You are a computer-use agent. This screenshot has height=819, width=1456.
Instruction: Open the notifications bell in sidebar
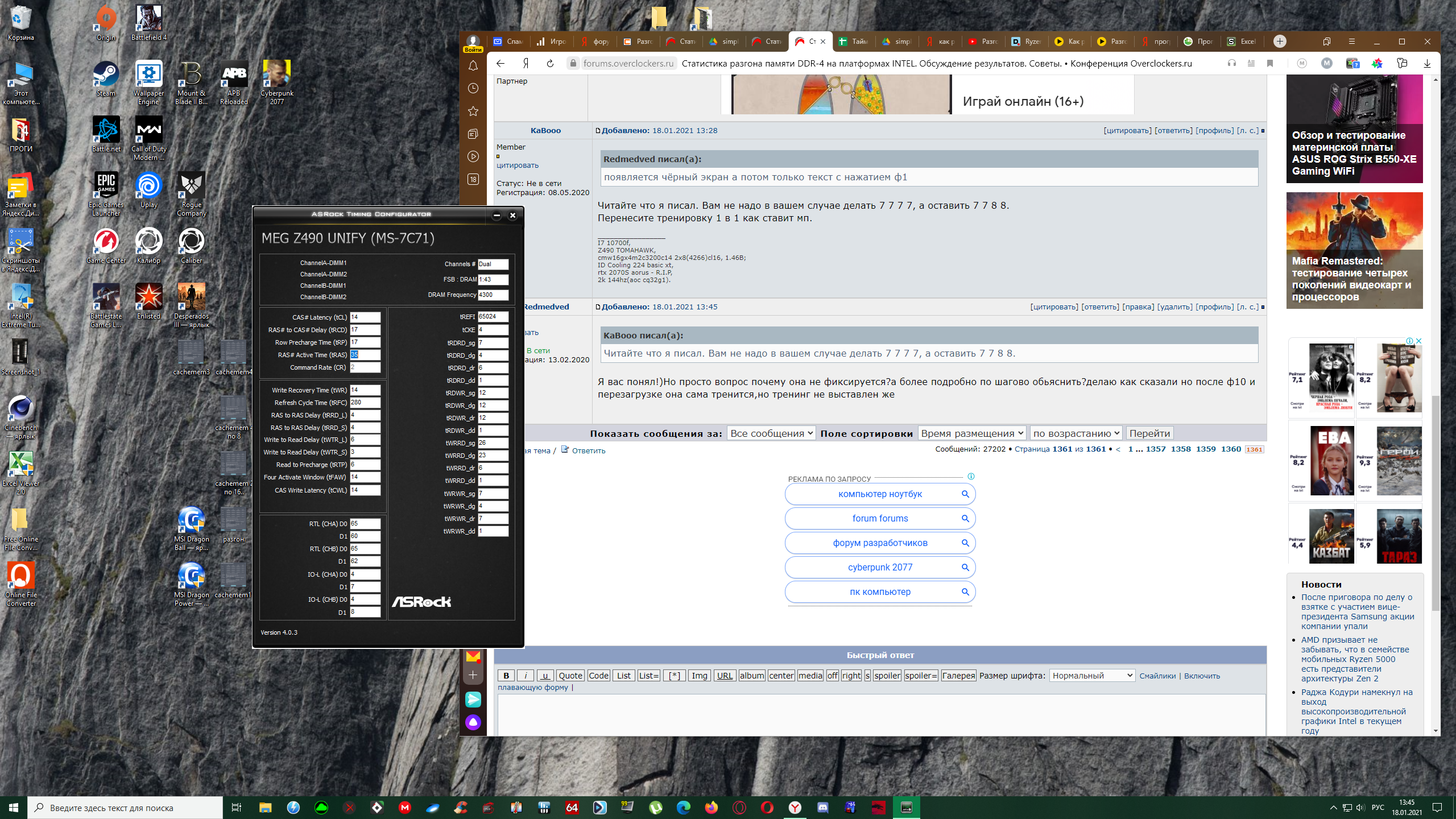coord(473,66)
